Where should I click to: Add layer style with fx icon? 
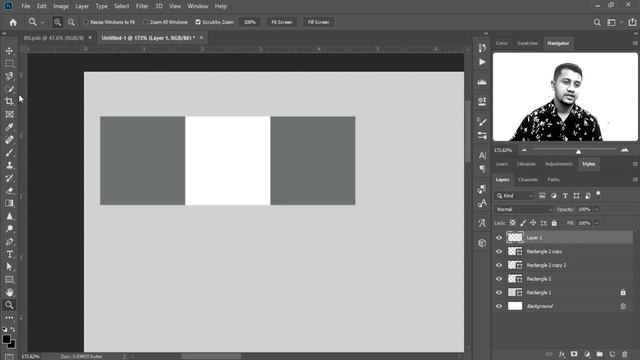(x=562, y=354)
